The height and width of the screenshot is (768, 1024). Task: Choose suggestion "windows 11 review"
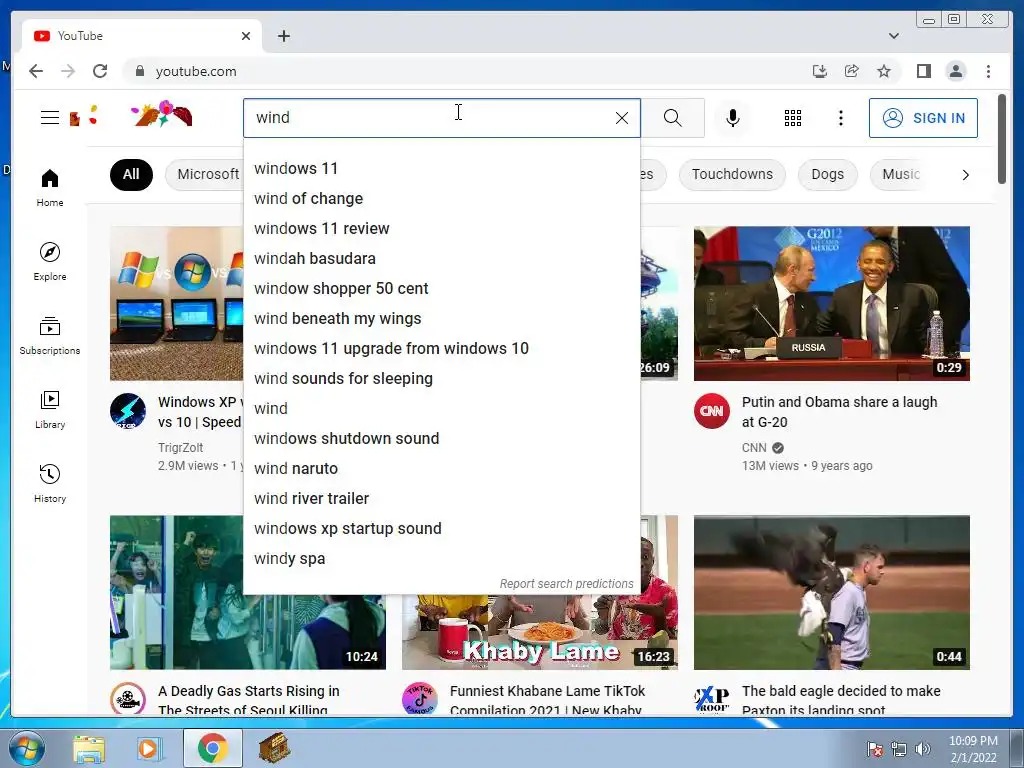click(441, 229)
